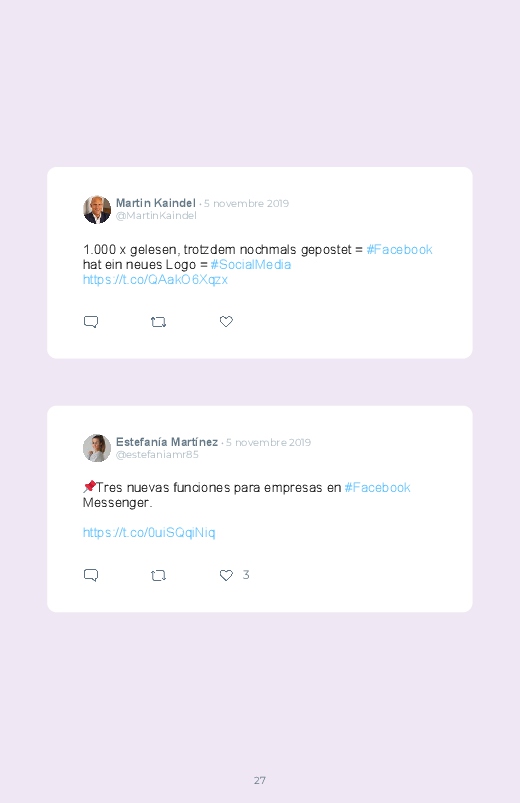Like Martin Kaindel's tweet with heart icon
This screenshot has width=520, height=803.
click(x=226, y=321)
